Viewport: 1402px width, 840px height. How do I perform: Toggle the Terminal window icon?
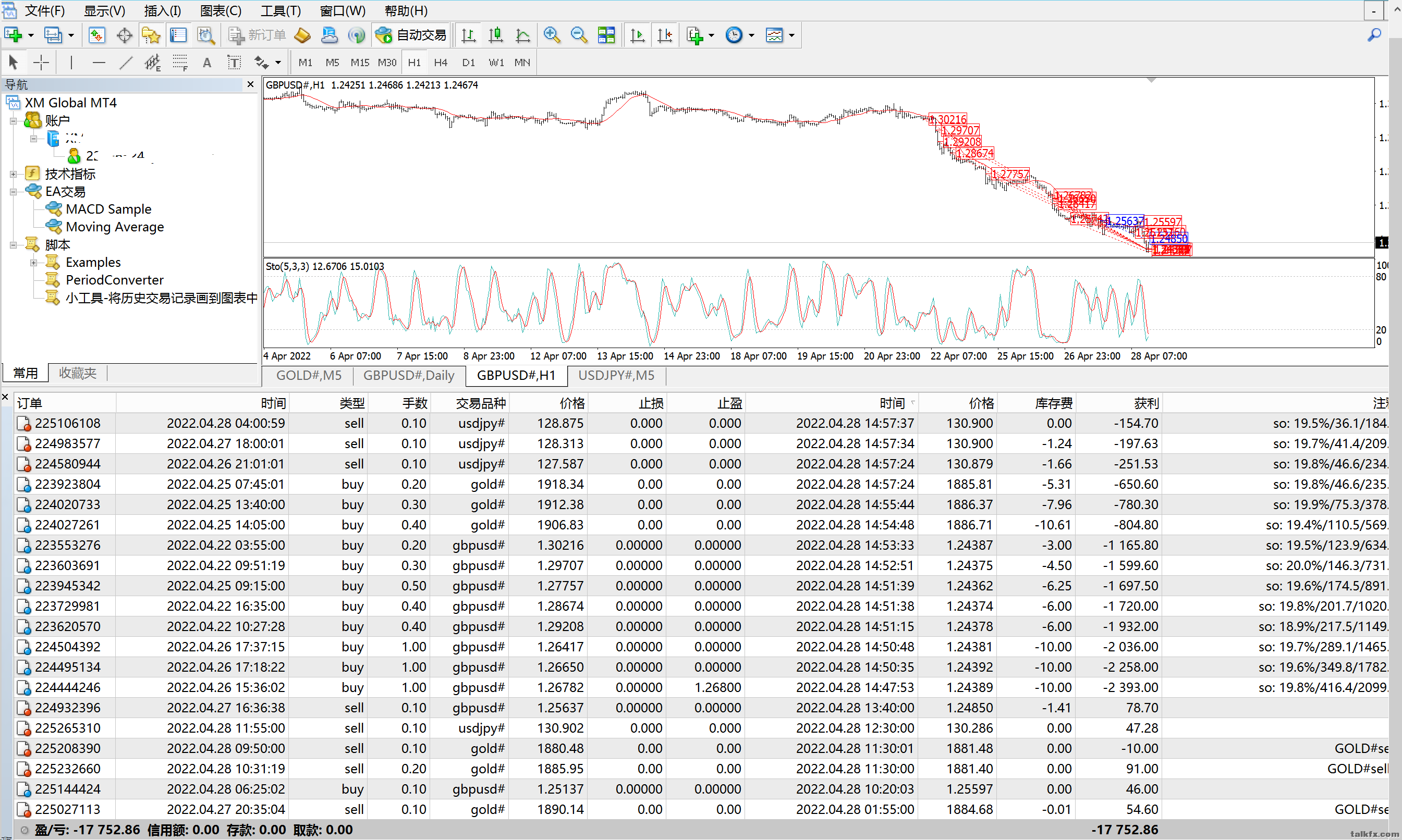tap(178, 35)
